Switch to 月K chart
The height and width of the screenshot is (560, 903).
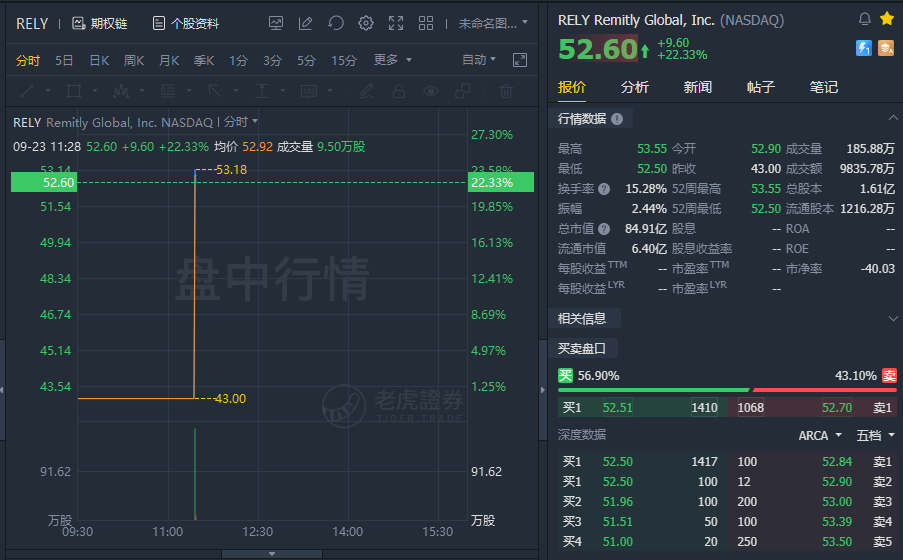coord(169,60)
